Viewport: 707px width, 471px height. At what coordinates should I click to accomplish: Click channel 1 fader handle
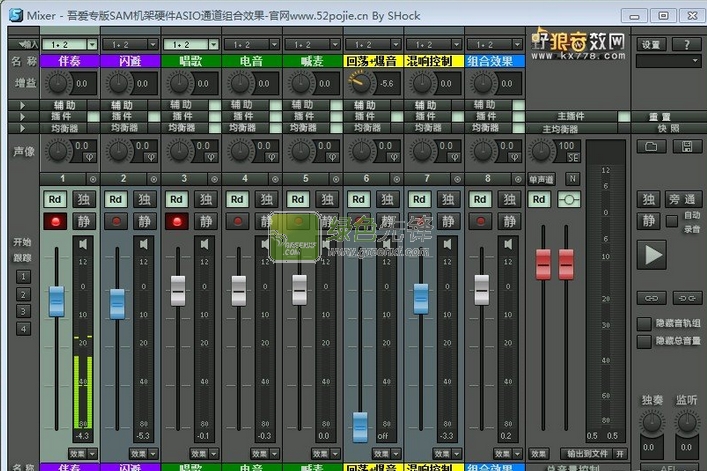[x=56, y=301]
